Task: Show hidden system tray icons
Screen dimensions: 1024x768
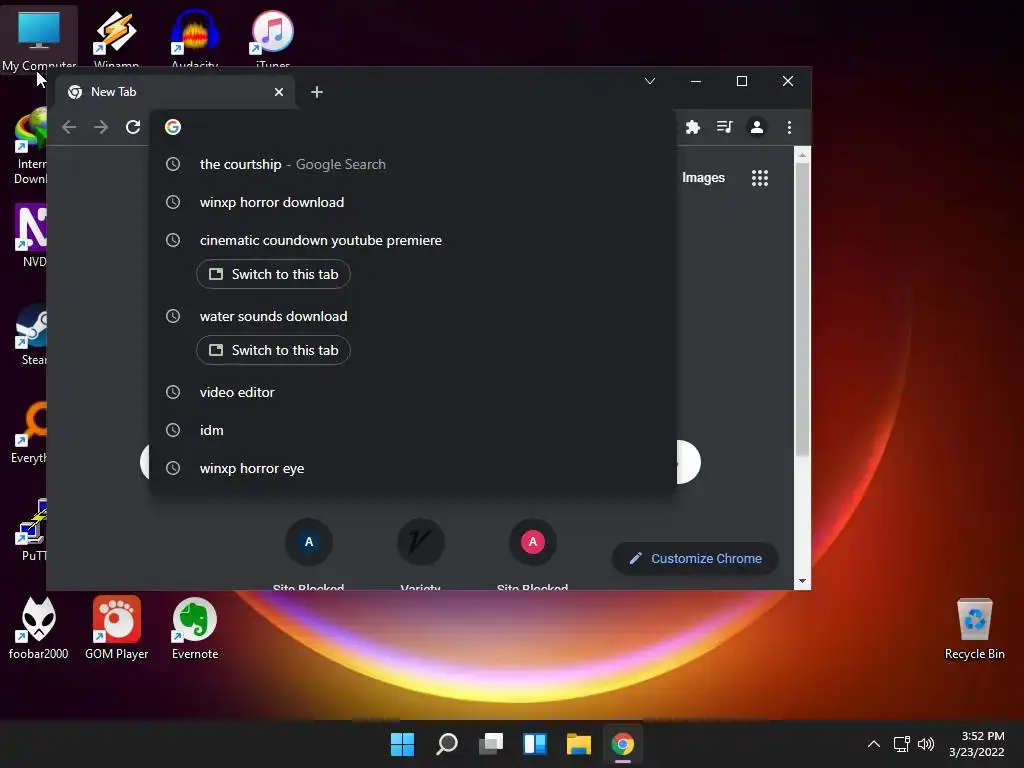Action: (x=874, y=744)
